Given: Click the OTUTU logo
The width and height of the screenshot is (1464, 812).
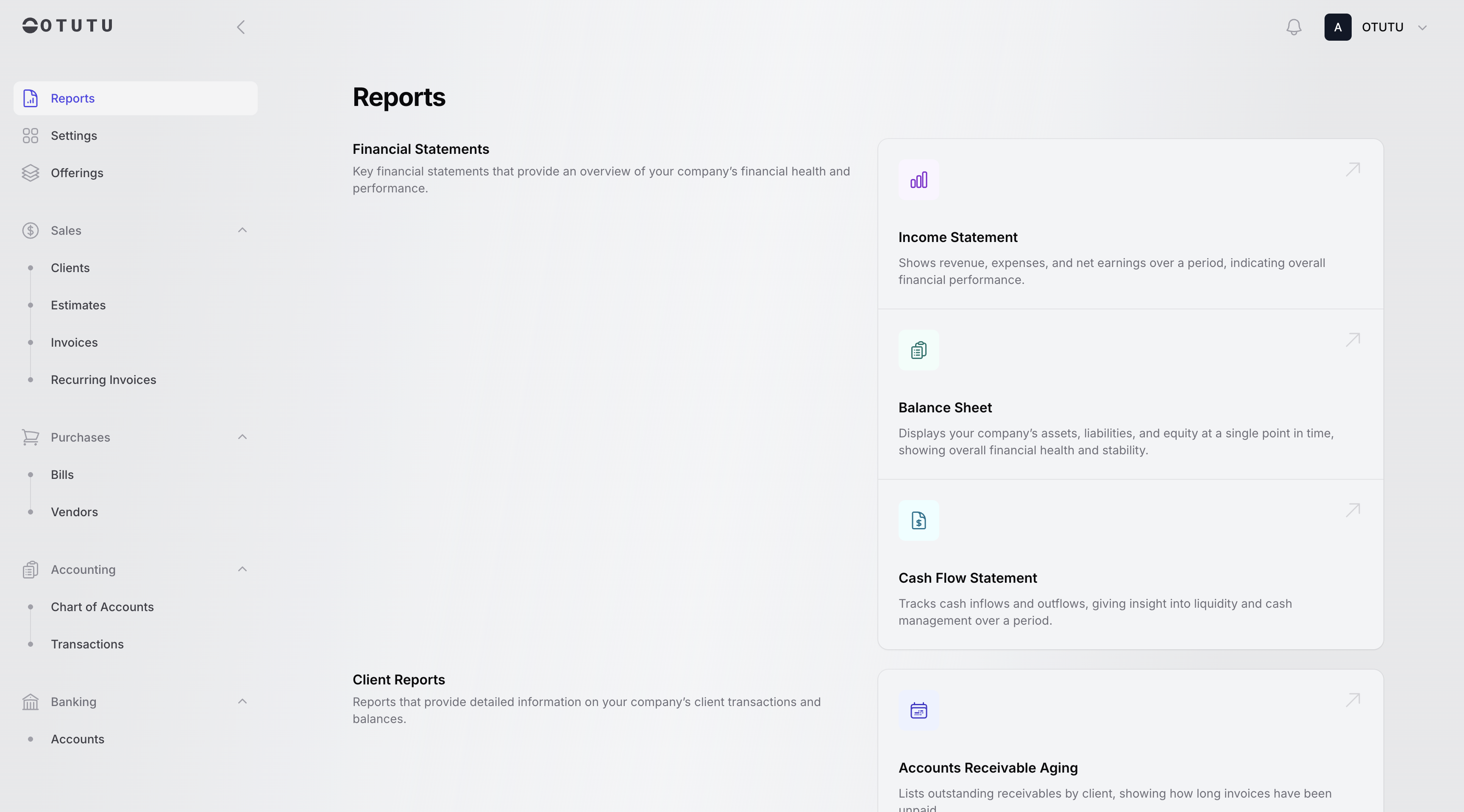Looking at the screenshot, I should (x=68, y=25).
